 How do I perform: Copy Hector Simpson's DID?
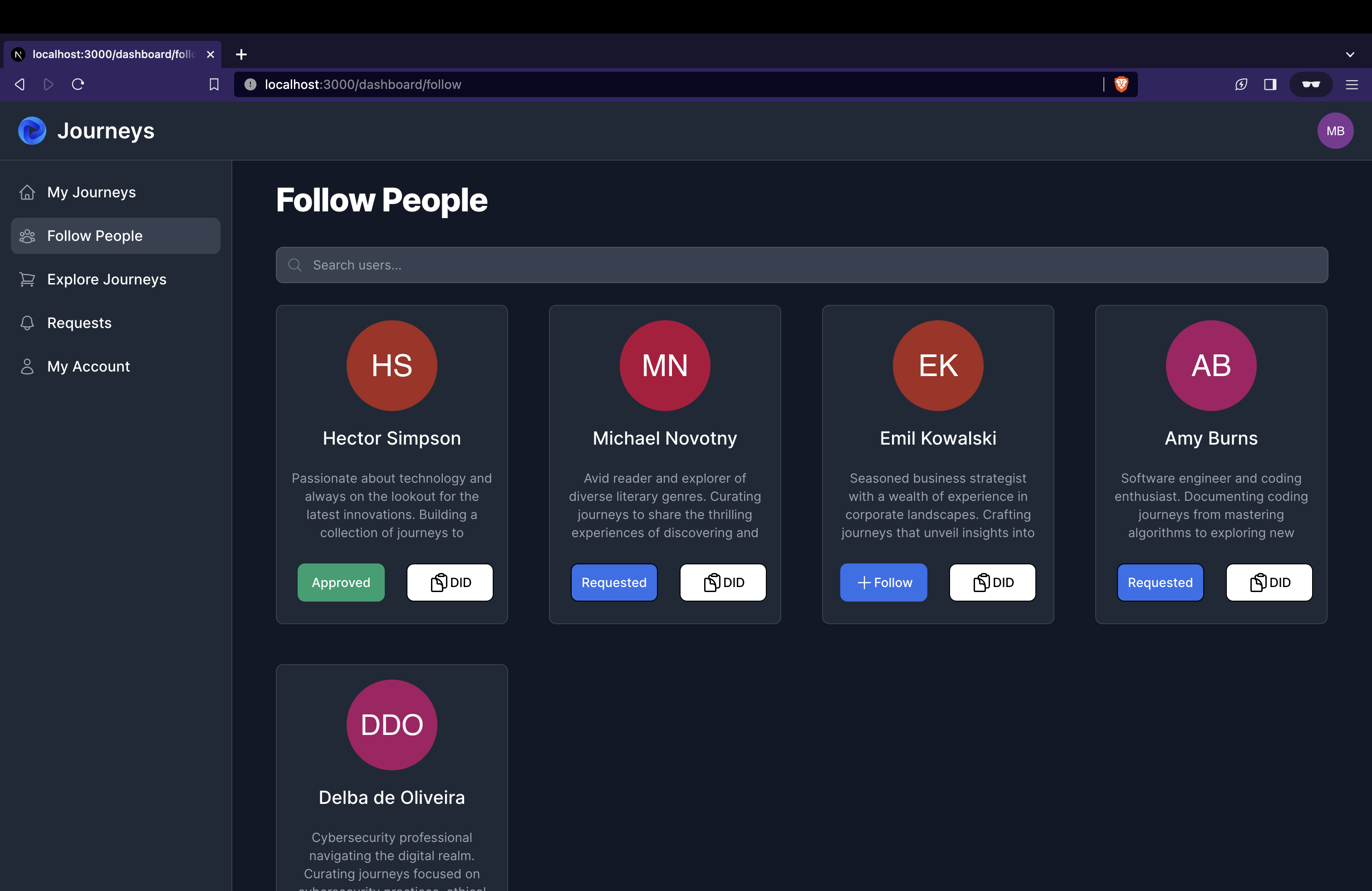[450, 583]
